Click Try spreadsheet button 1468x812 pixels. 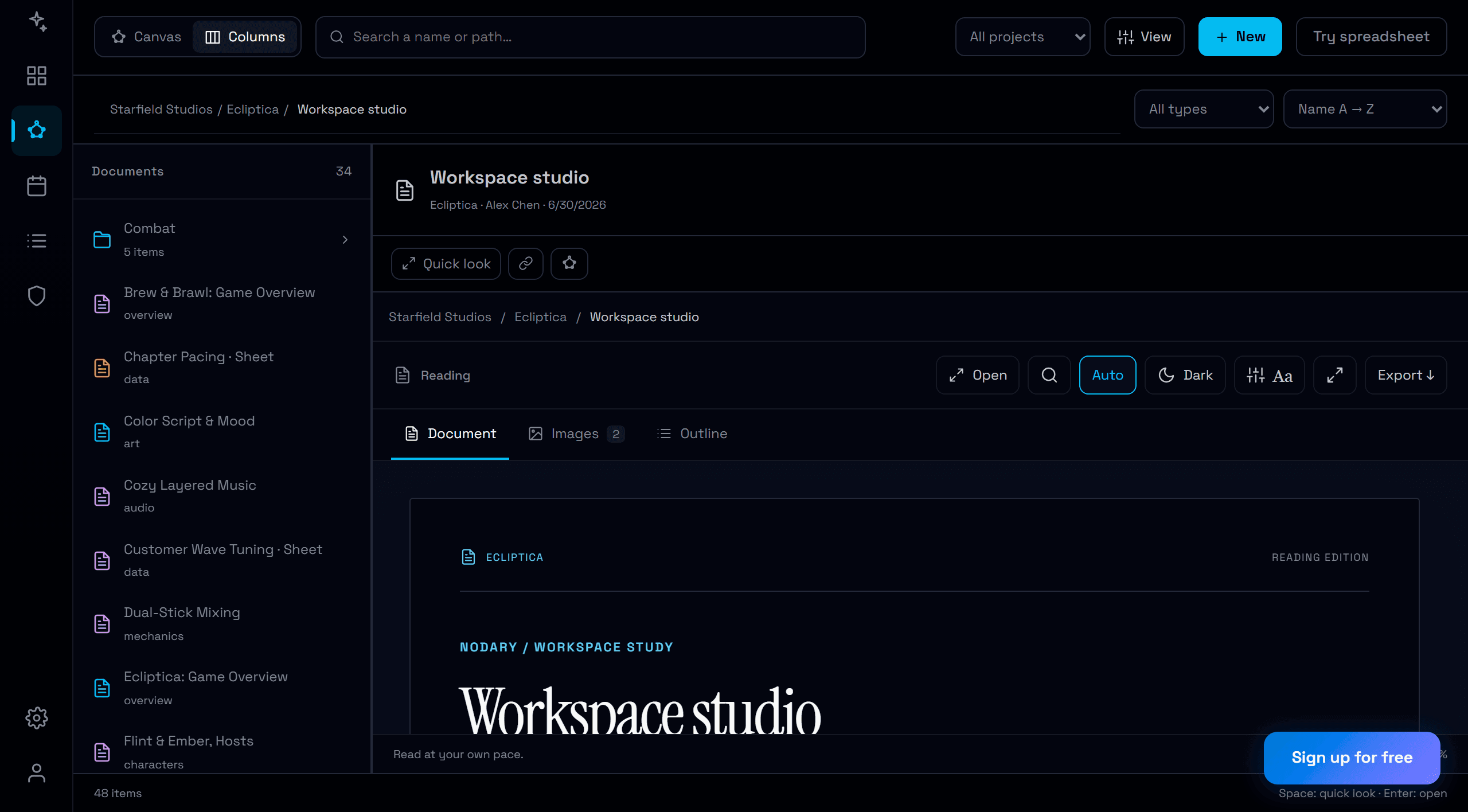1372,37
